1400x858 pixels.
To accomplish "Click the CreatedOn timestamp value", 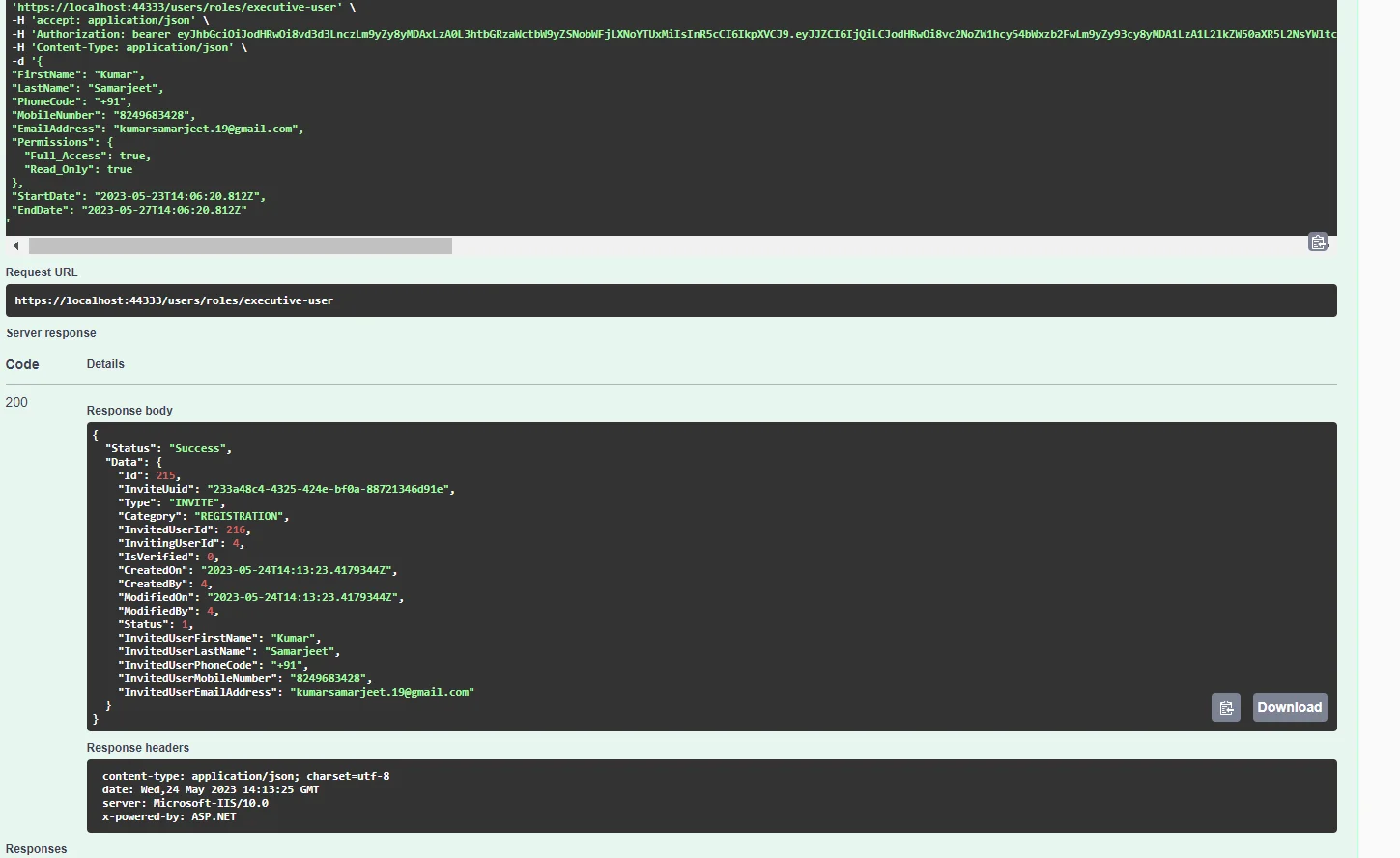I will pos(296,570).
